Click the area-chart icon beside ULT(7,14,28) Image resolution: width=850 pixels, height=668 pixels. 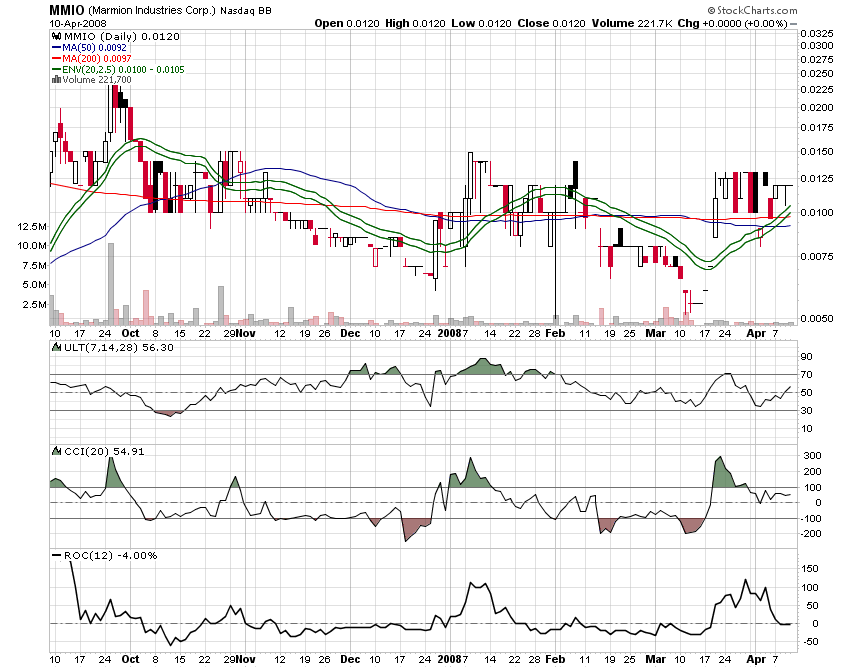56,347
